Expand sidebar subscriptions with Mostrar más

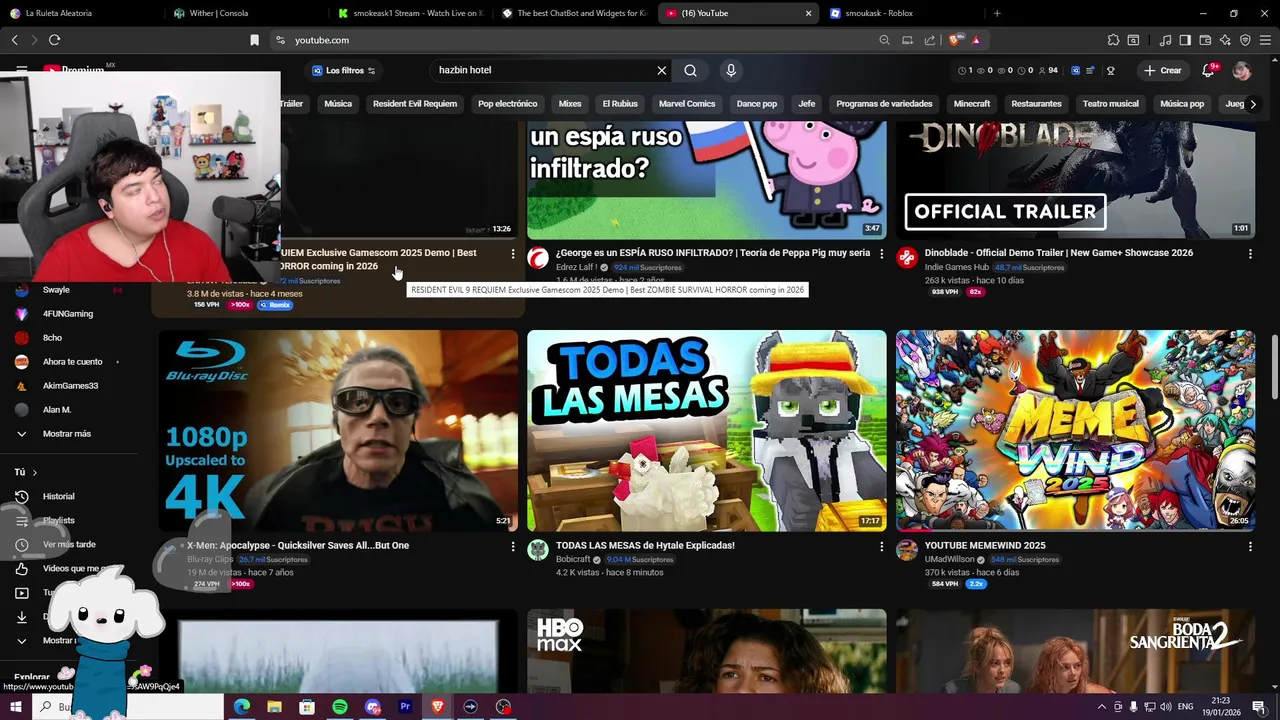click(66, 434)
